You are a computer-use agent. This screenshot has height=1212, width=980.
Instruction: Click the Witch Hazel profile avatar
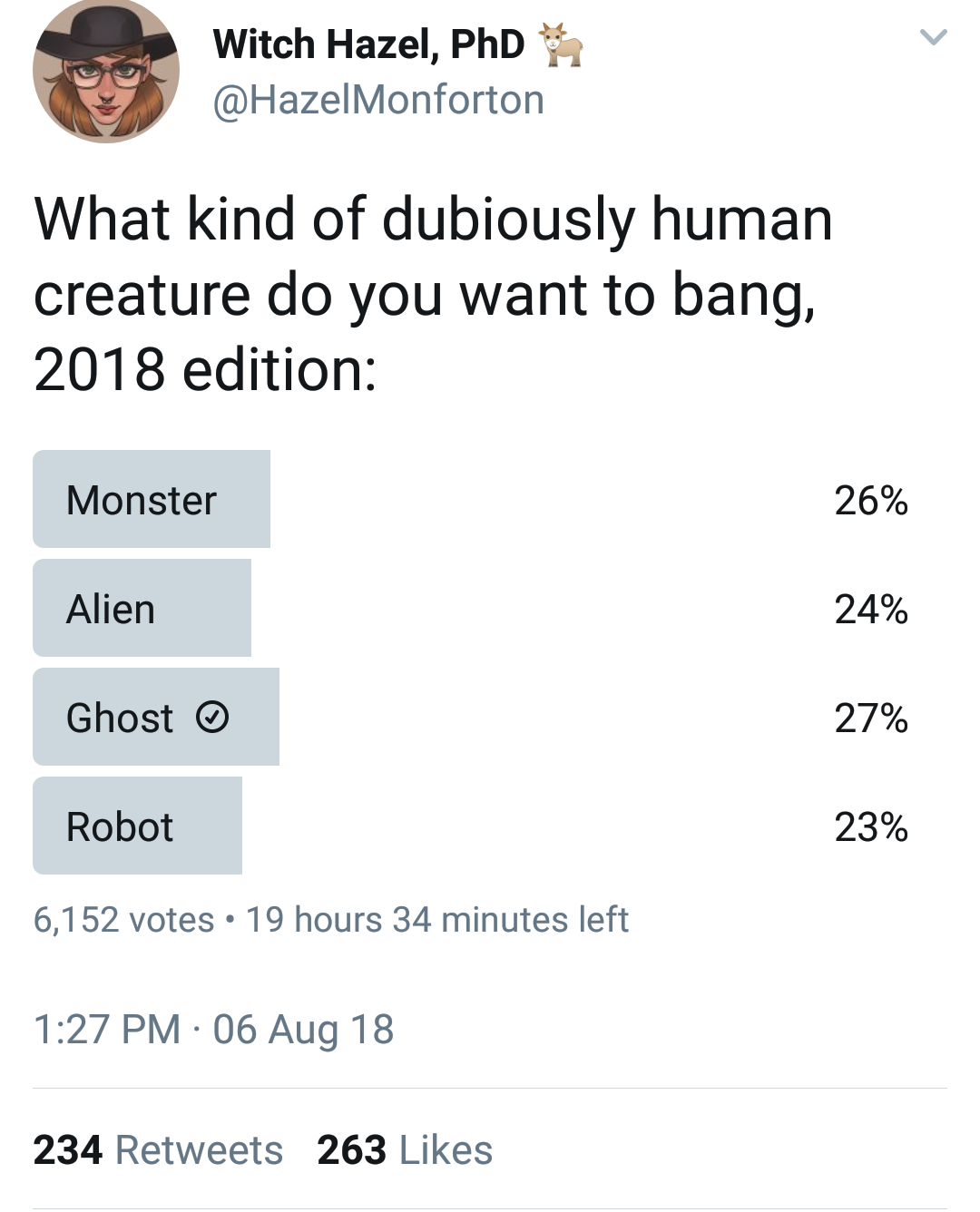tap(106, 71)
